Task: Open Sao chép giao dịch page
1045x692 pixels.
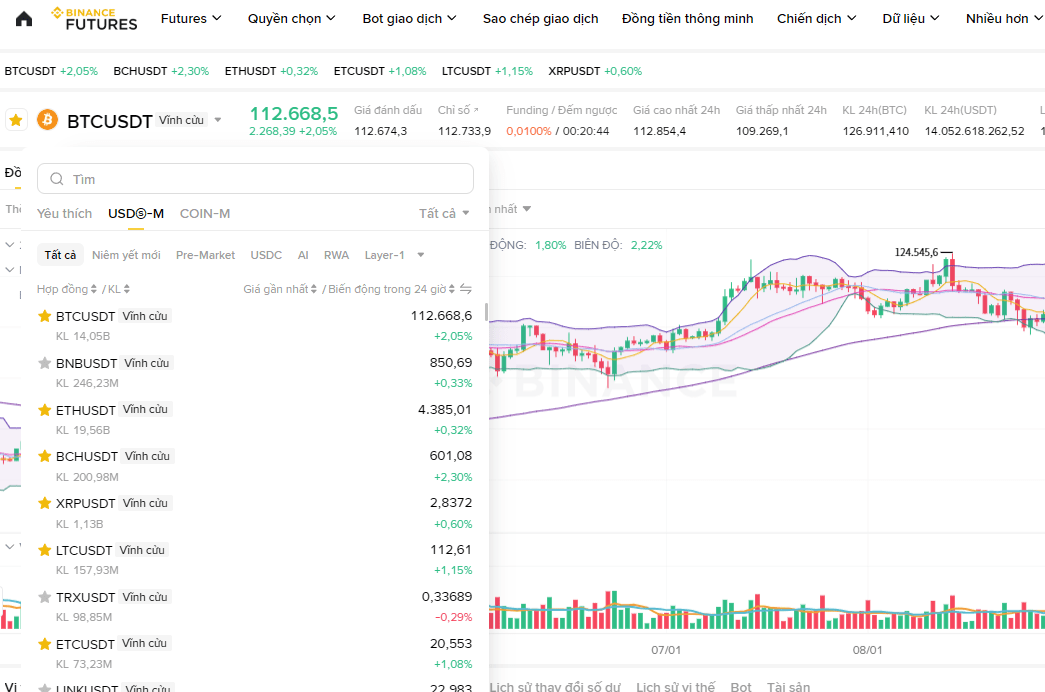Action: pyautogui.click(x=540, y=19)
